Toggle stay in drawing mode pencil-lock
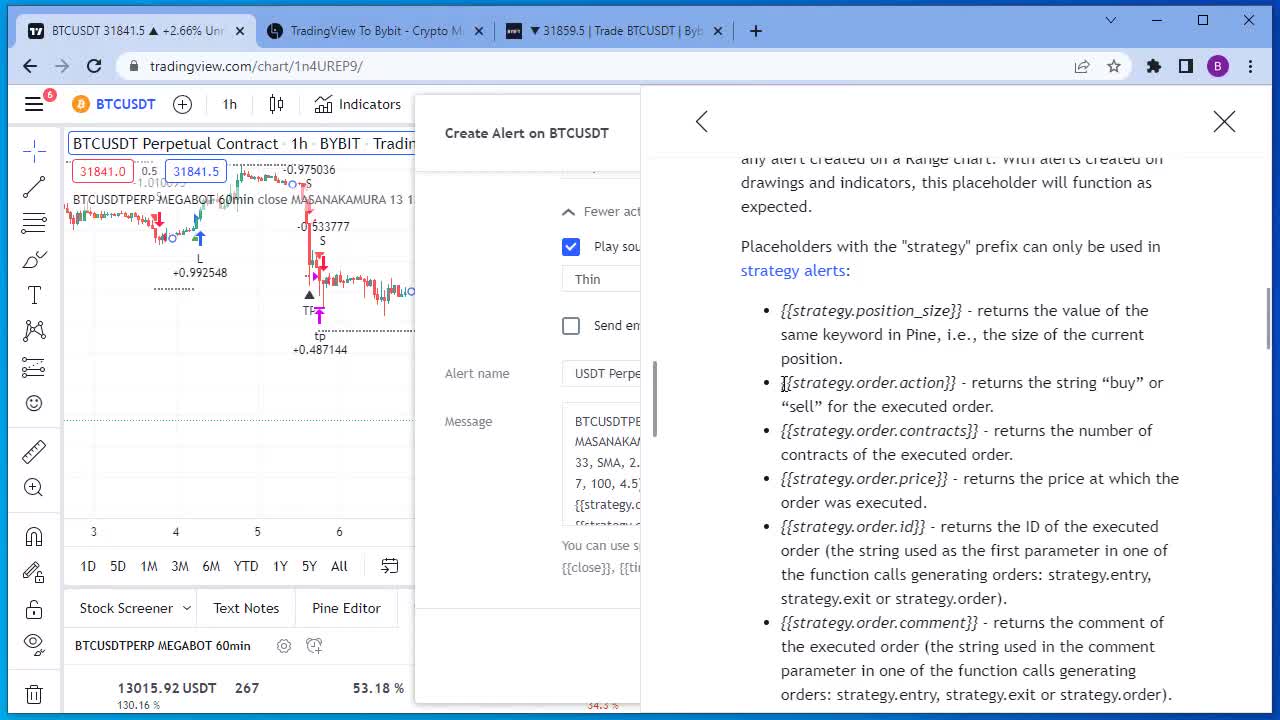This screenshot has width=1280, height=720. (x=34, y=573)
